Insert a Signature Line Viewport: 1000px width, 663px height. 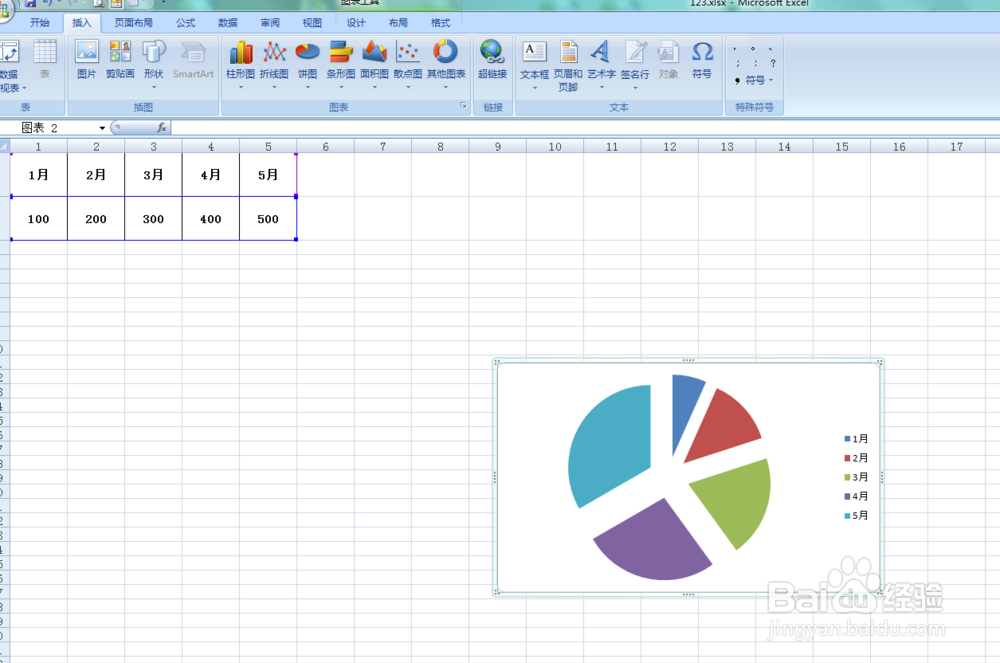click(635, 65)
